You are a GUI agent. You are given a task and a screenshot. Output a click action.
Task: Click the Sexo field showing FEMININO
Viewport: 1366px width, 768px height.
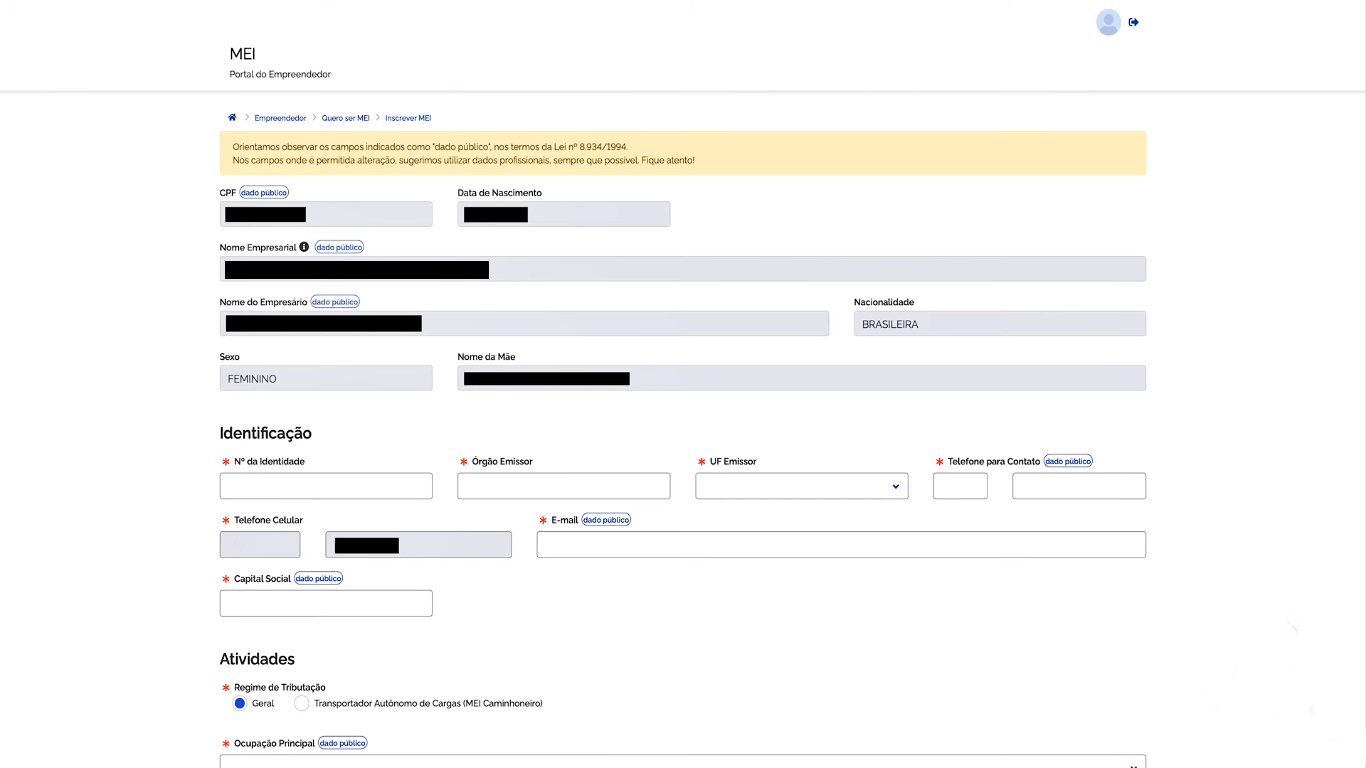[x=326, y=378]
